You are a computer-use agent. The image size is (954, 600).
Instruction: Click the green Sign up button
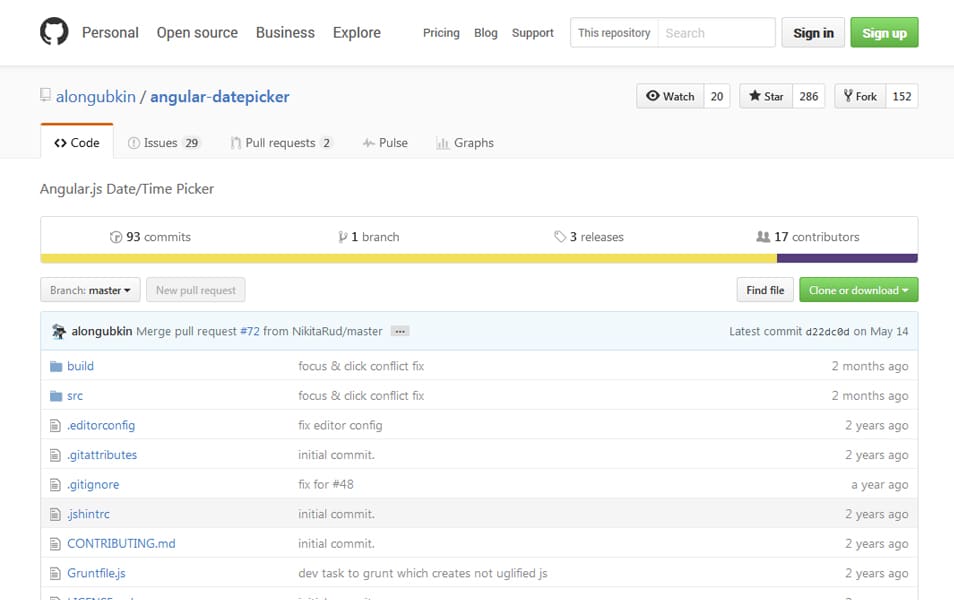point(884,33)
